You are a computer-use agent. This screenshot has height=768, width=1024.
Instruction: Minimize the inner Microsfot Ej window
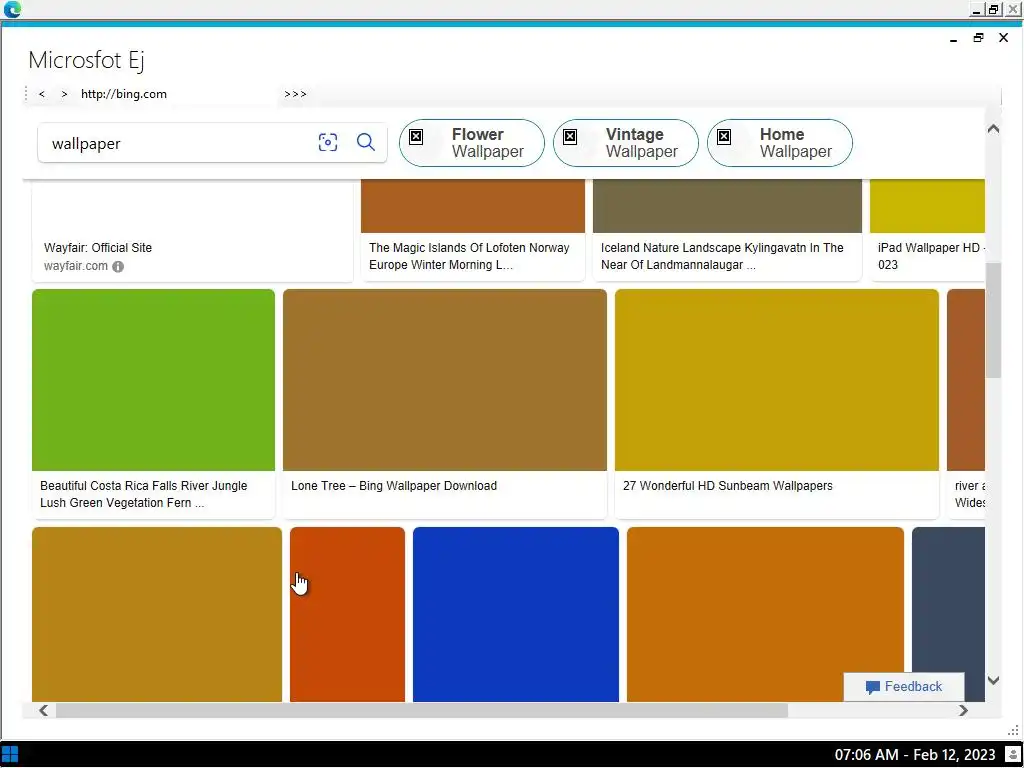click(x=953, y=39)
